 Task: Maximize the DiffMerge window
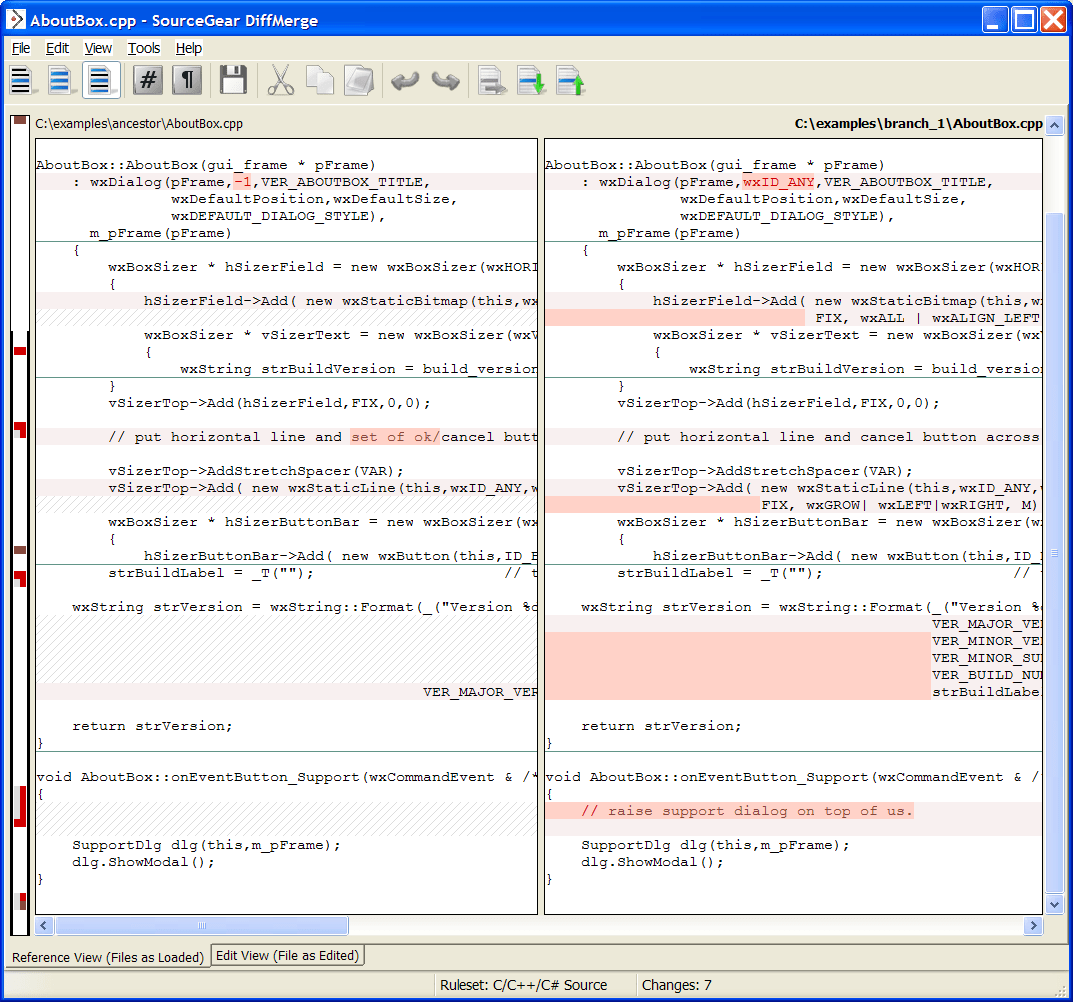[1024, 20]
